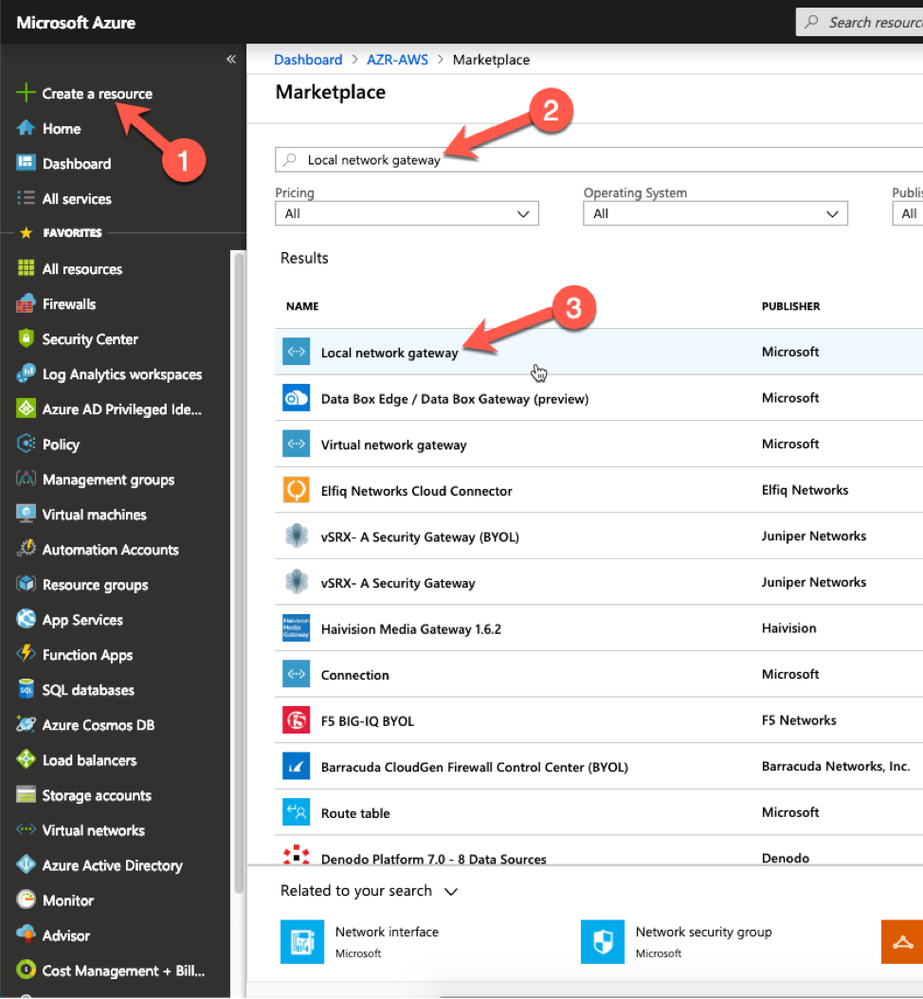Click the Azure Cosmos DB icon
923x999 pixels.
coord(25,724)
